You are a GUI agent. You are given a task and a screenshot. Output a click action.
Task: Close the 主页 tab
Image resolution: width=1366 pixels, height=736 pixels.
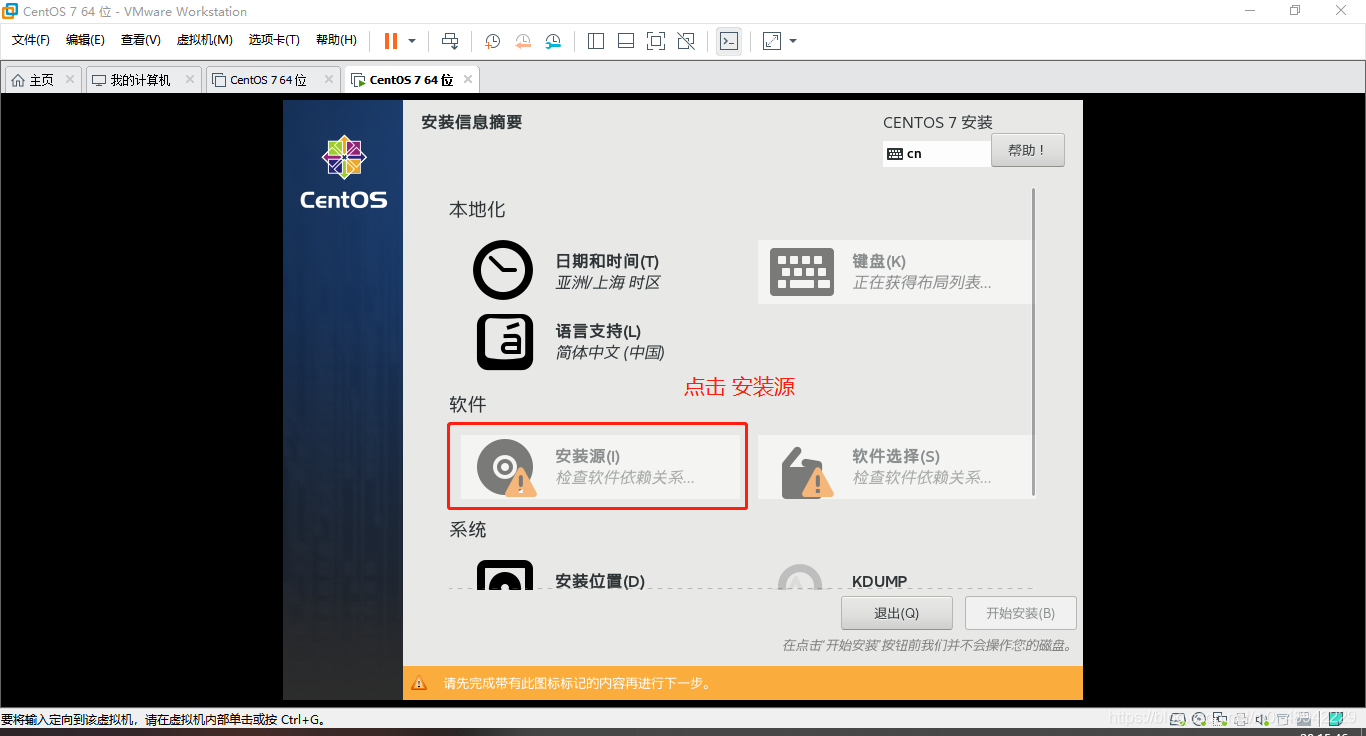tap(70, 79)
